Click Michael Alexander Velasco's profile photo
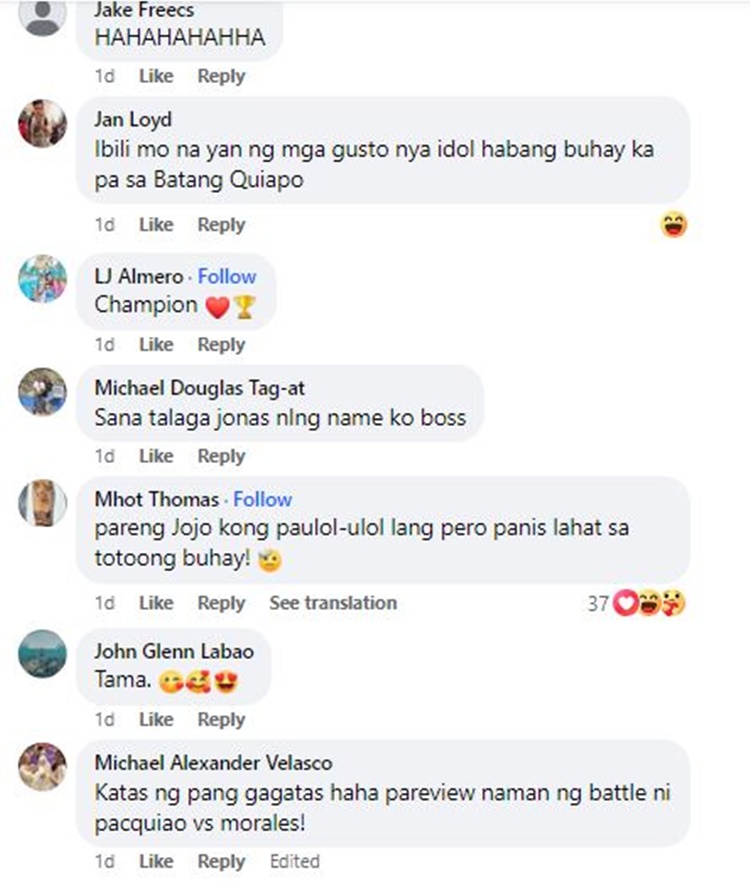The height and width of the screenshot is (885, 750). pyautogui.click(x=42, y=766)
